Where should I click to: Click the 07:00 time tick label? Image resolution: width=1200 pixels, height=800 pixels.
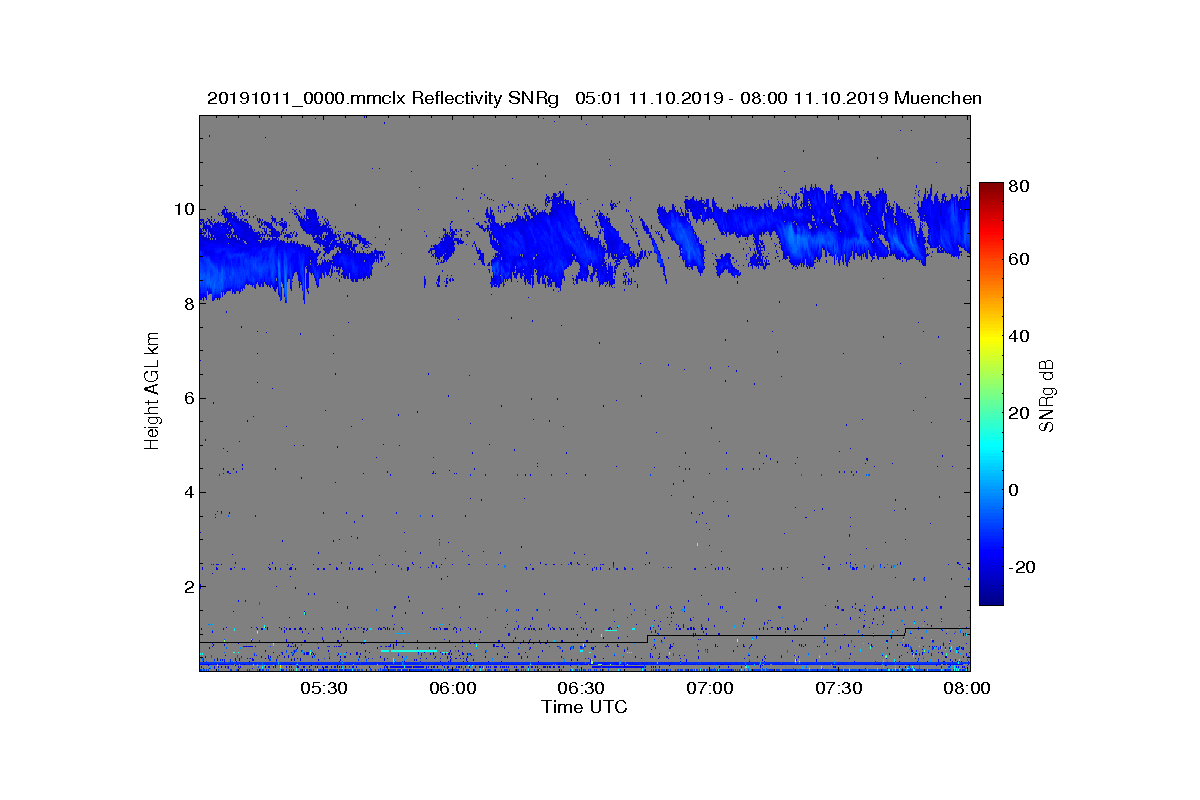pyautogui.click(x=710, y=689)
